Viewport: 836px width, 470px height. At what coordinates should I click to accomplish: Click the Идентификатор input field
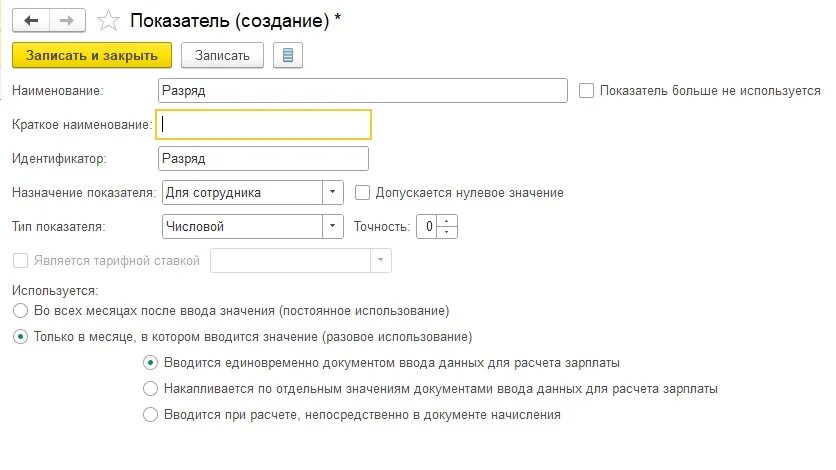click(x=263, y=158)
